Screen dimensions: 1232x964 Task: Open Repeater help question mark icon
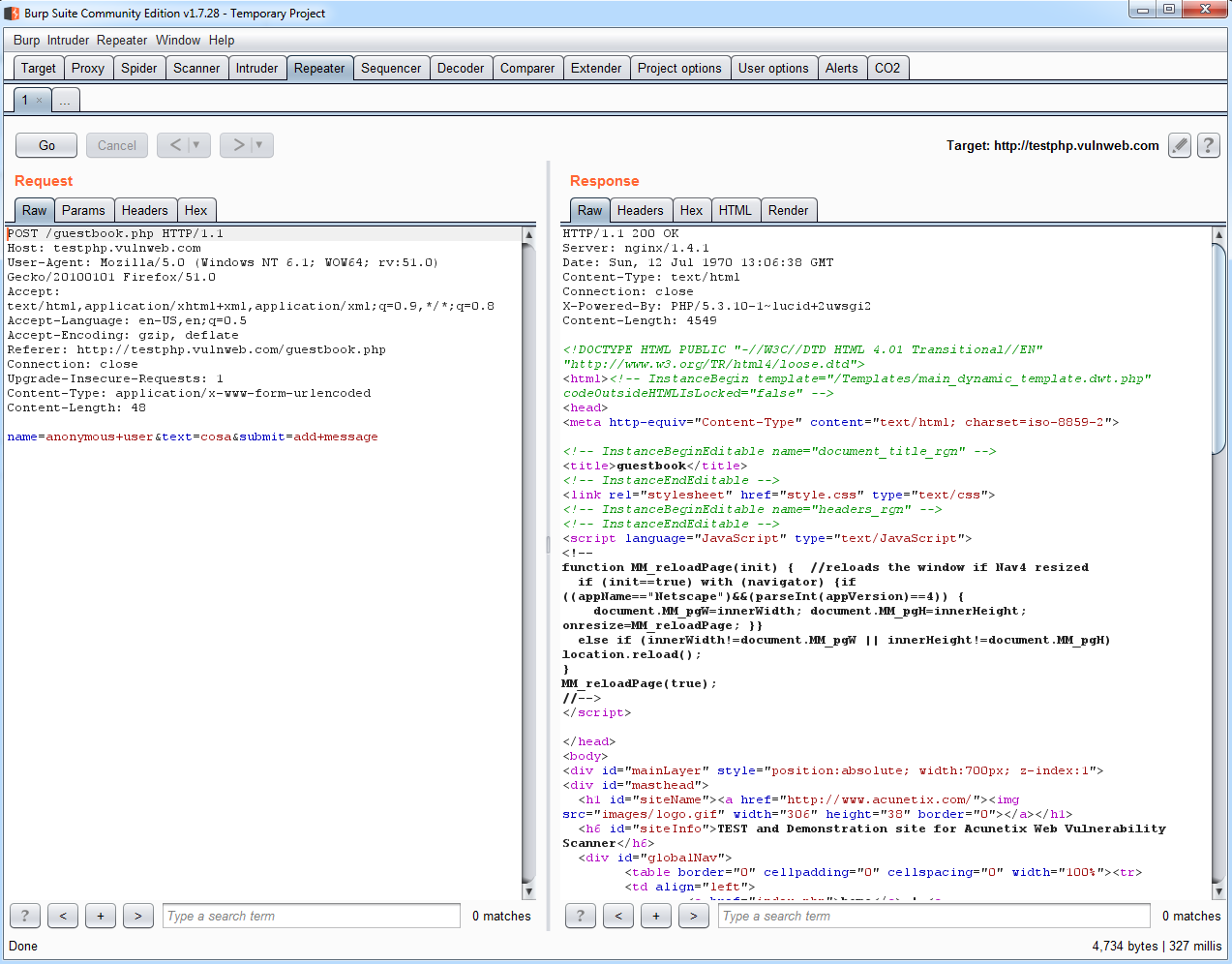click(1208, 145)
